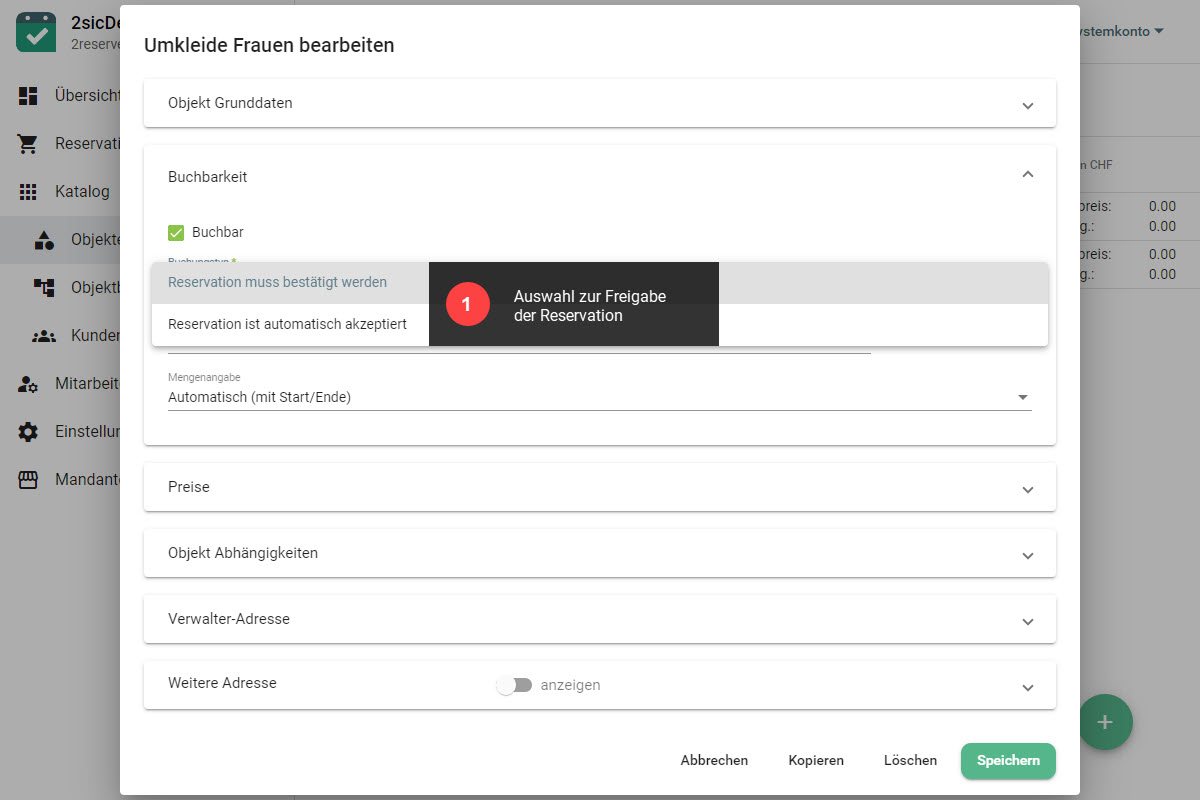
Task: Click the Reservation shopping cart icon
Action: 28,144
